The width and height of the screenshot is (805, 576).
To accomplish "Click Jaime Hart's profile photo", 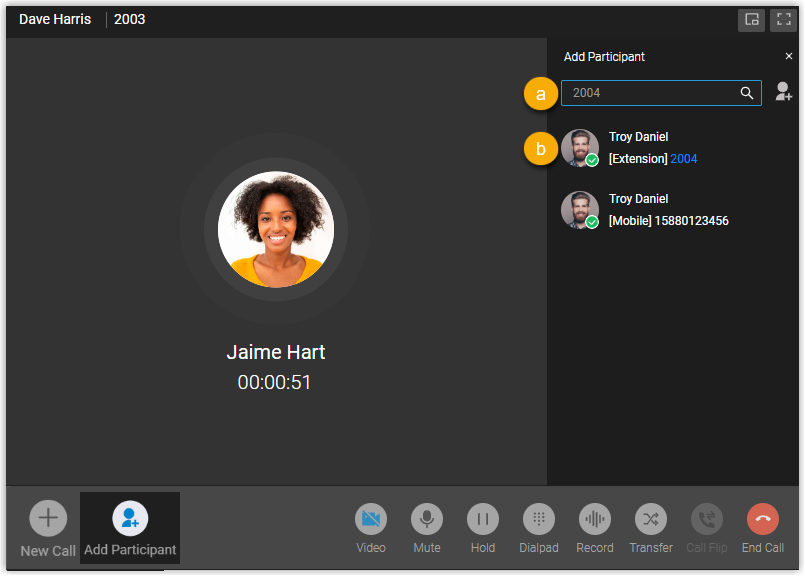I will tap(276, 229).
